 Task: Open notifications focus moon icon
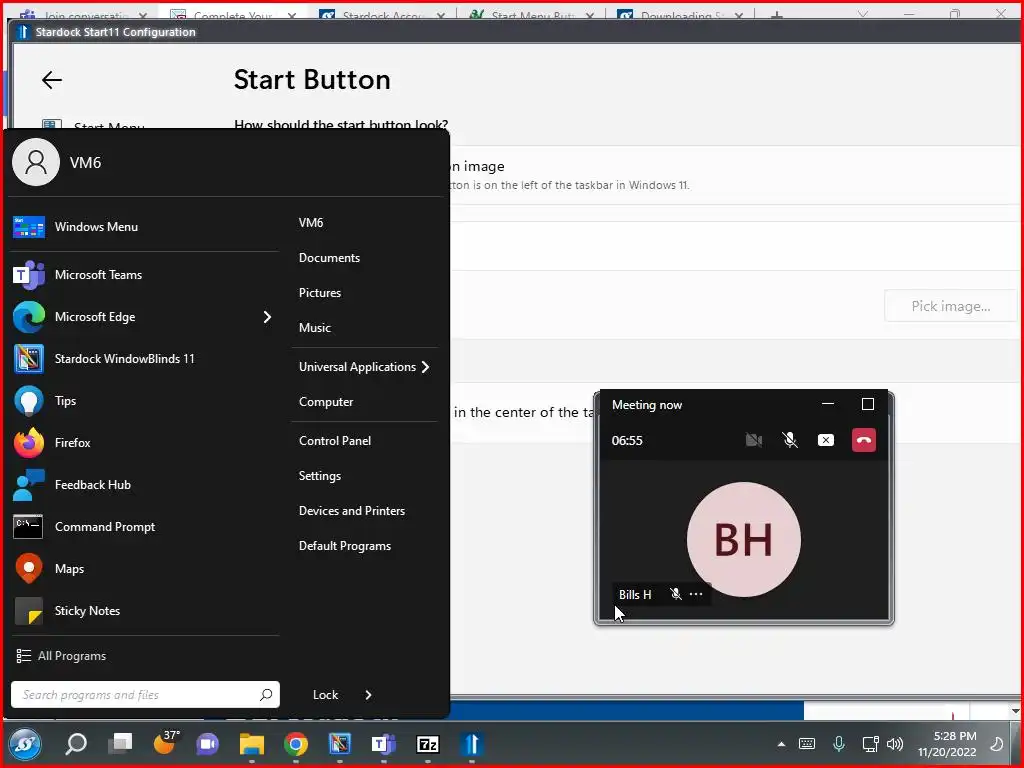pyautogui.click(x=997, y=744)
